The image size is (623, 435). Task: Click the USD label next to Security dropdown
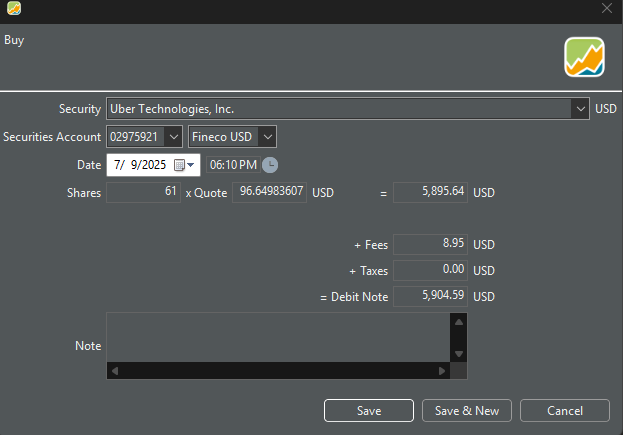(x=606, y=109)
